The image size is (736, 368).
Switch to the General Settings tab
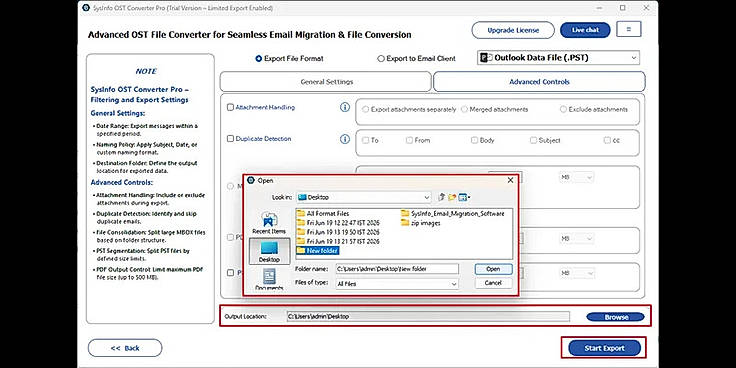coord(326,82)
